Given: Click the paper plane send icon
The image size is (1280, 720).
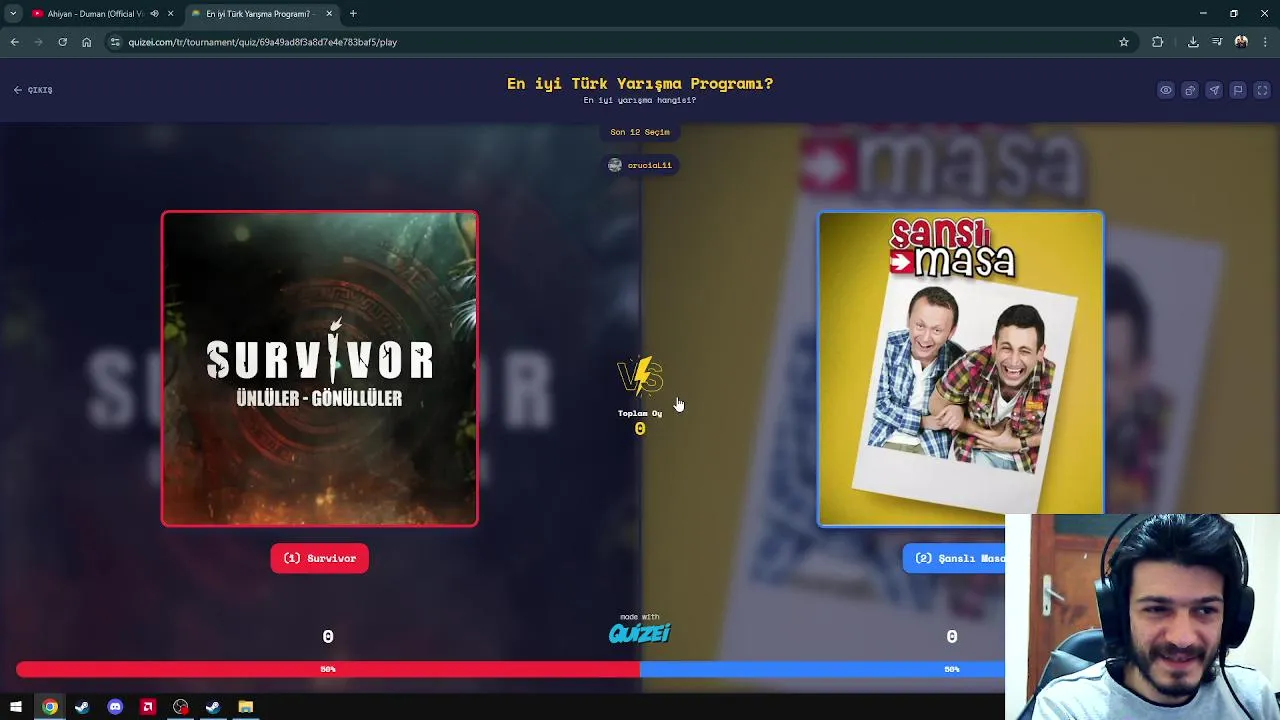Looking at the screenshot, I should [1214, 90].
